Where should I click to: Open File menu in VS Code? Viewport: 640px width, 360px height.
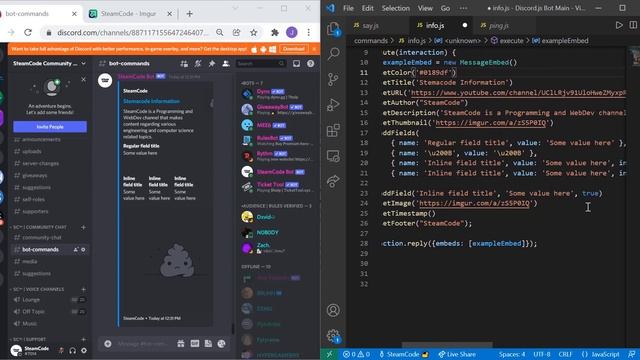pyautogui.click(x=348, y=8)
